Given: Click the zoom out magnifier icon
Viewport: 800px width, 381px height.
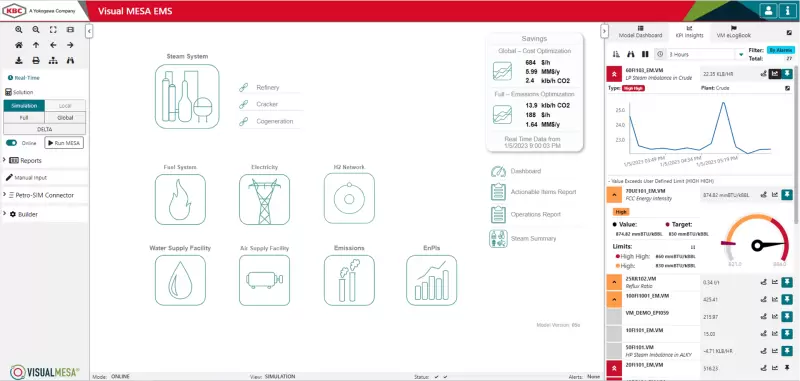Looking at the screenshot, I should (36, 30).
